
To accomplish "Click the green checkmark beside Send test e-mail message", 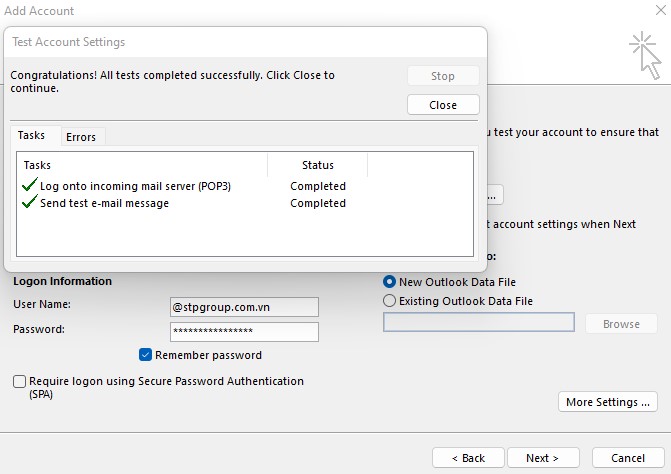I will [29, 203].
